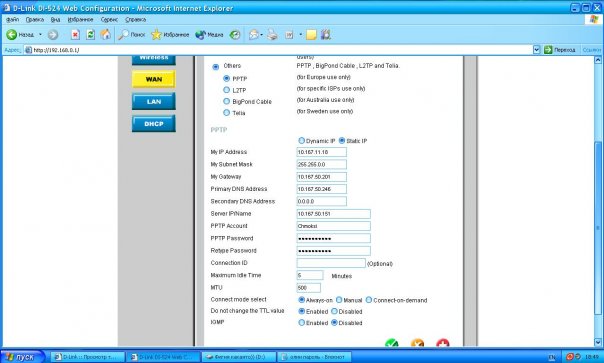Screen dimensions: 604x363
Task: Click the My IP Address field
Action: (321, 152)
